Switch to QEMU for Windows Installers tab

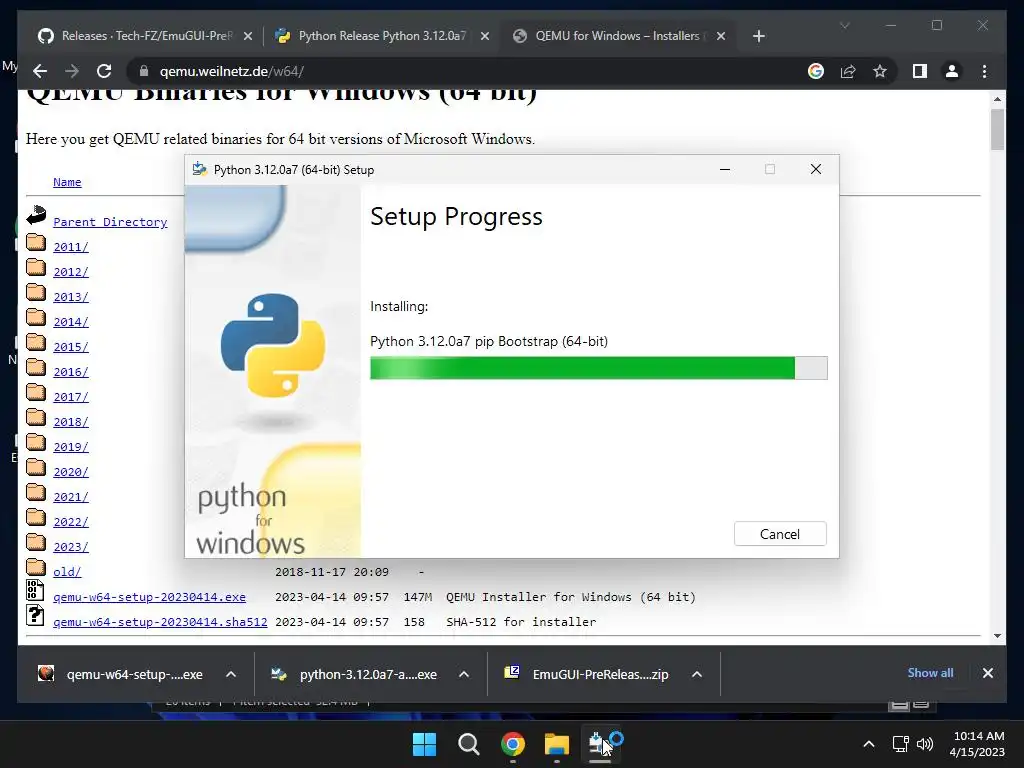(x=618, y=36)
